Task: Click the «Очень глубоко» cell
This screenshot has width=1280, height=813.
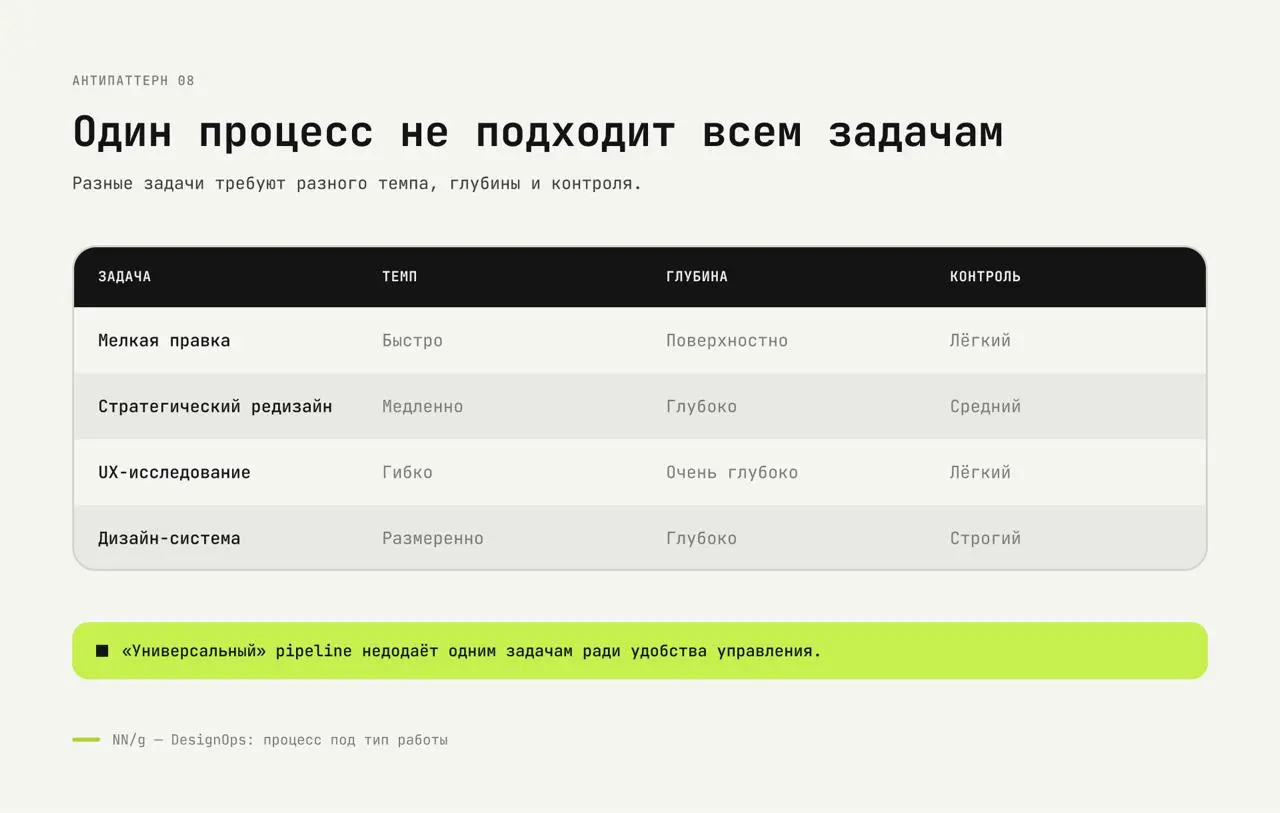Action: pyautogui.click(x=732, y=473)
